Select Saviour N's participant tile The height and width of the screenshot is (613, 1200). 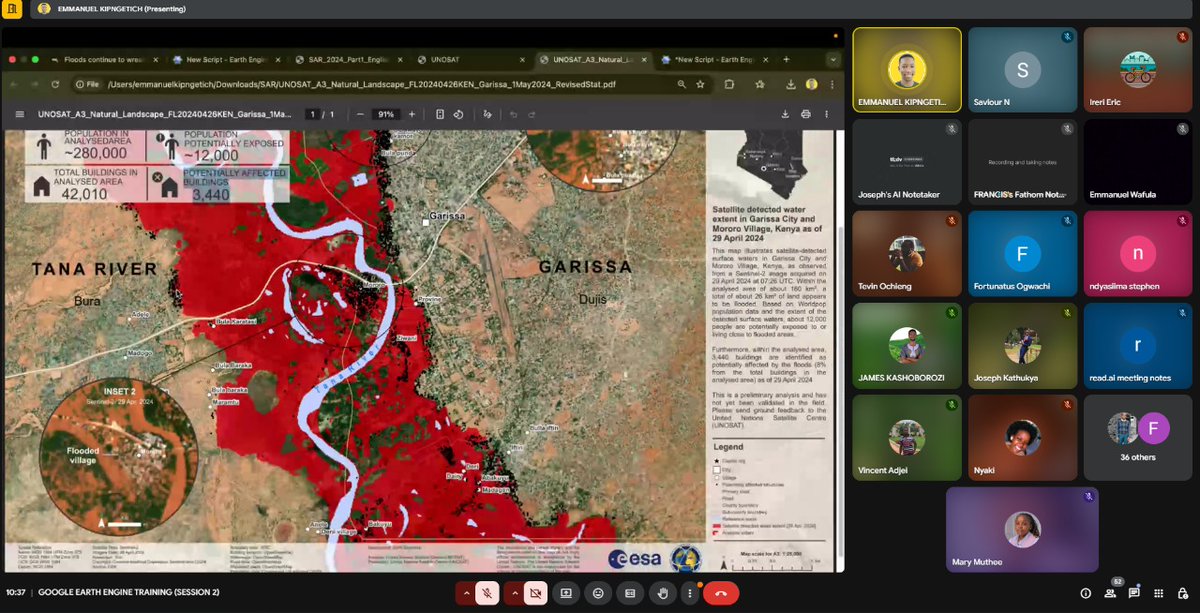1022,69
